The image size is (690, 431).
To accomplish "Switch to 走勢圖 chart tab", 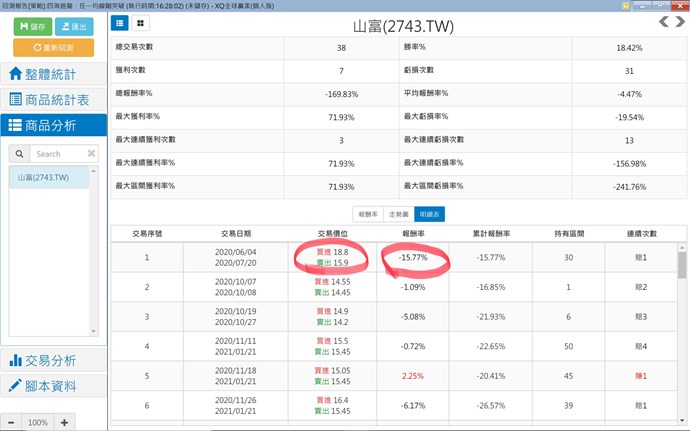I will (x=399, y=214).
